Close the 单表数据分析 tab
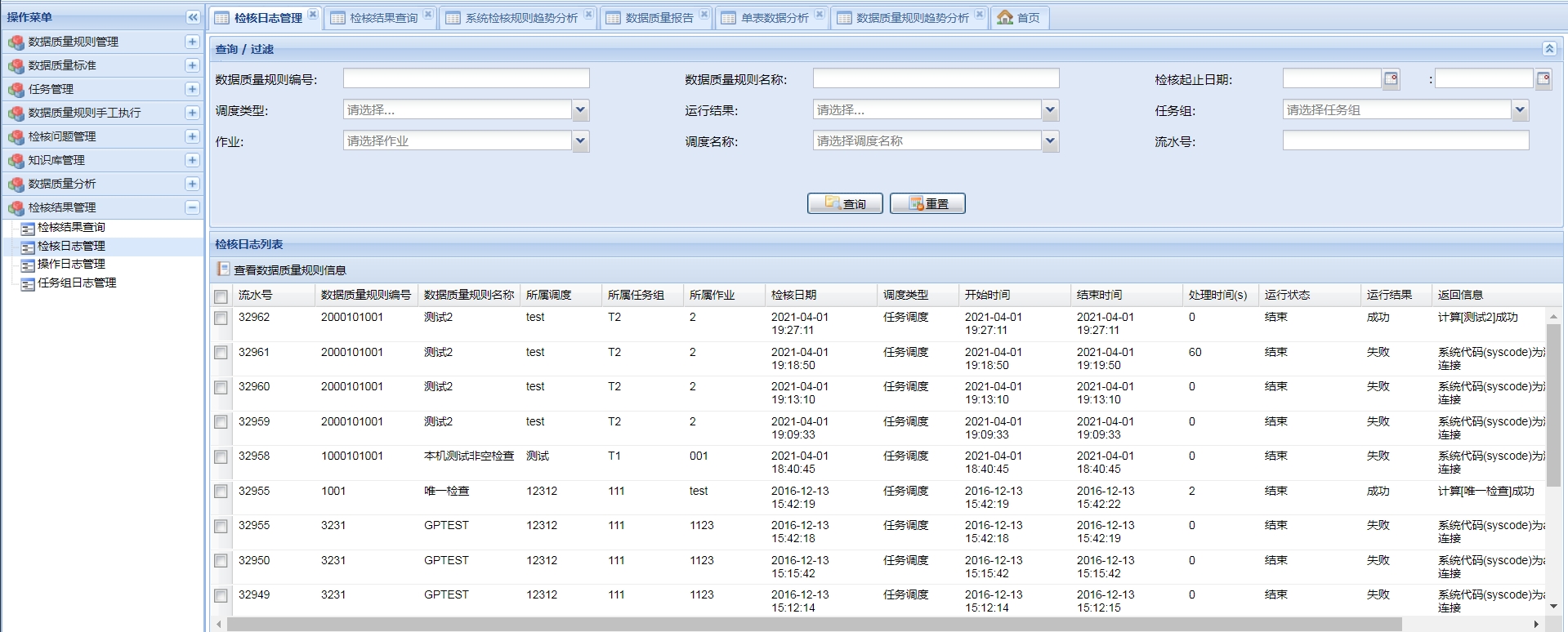 click(820, 14)
